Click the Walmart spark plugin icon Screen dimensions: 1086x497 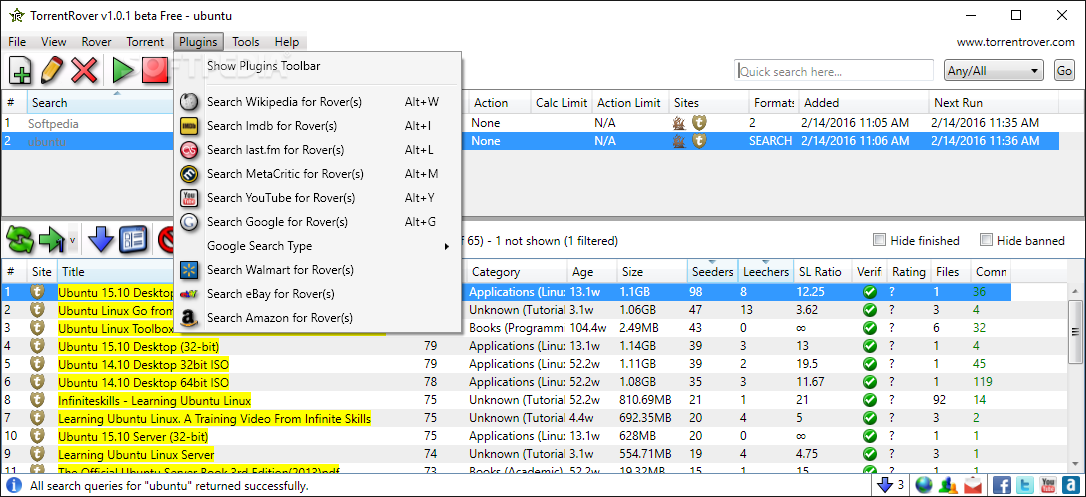[189, 270]
